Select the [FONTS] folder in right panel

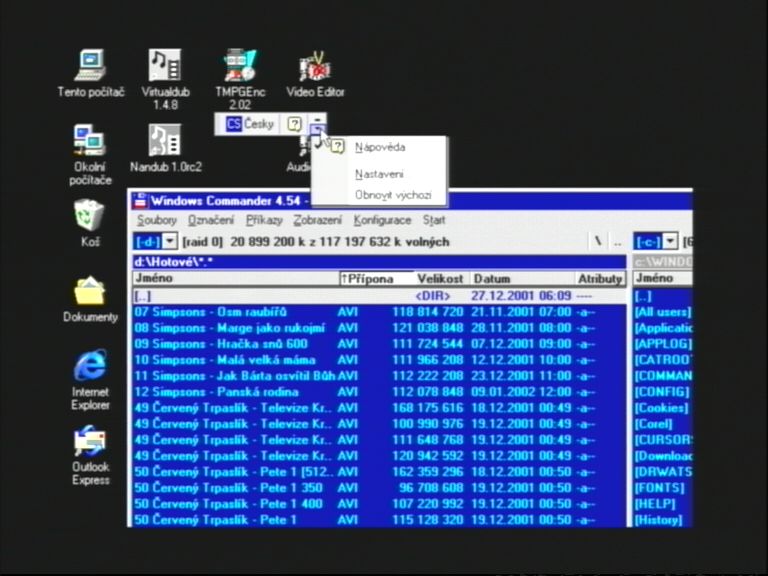pyautogui.click(x=662, y=488)
